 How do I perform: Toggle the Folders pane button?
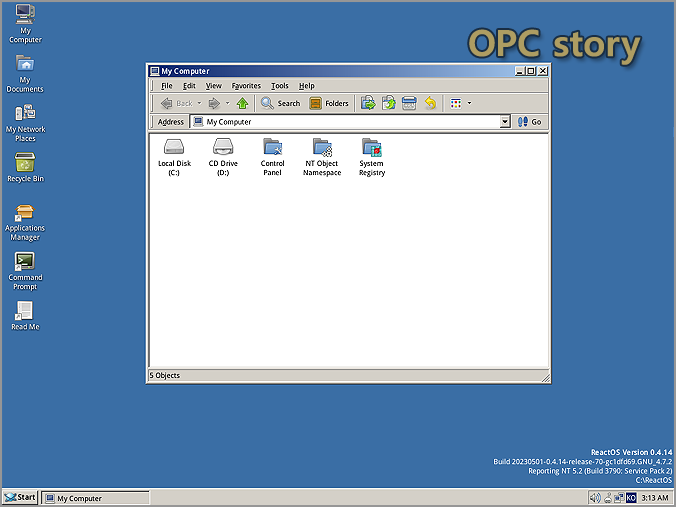coord(329,103)
